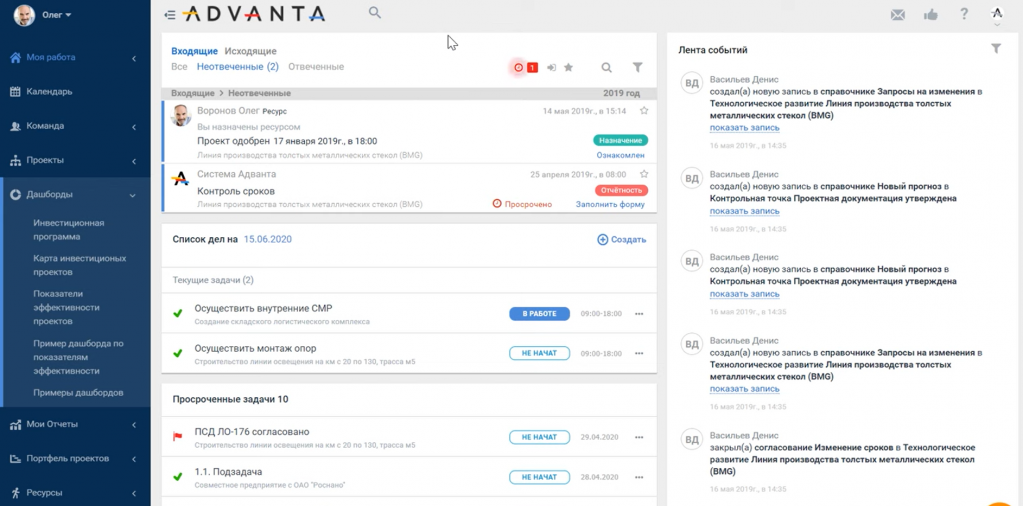Open the inbox messages filter funnel icon
The height and width of the screenshot is (506, 1023).
[637, 68]
